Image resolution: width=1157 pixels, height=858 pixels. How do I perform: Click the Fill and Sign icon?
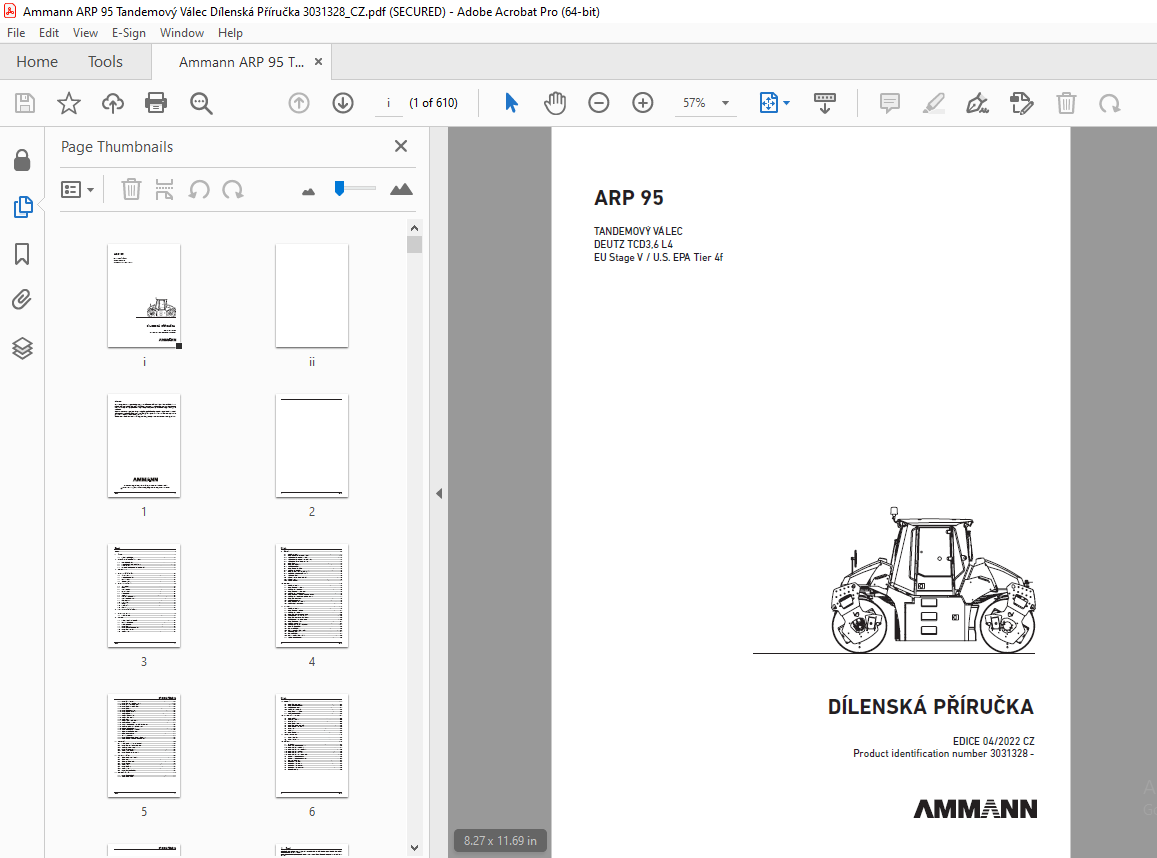point(1021,103)
